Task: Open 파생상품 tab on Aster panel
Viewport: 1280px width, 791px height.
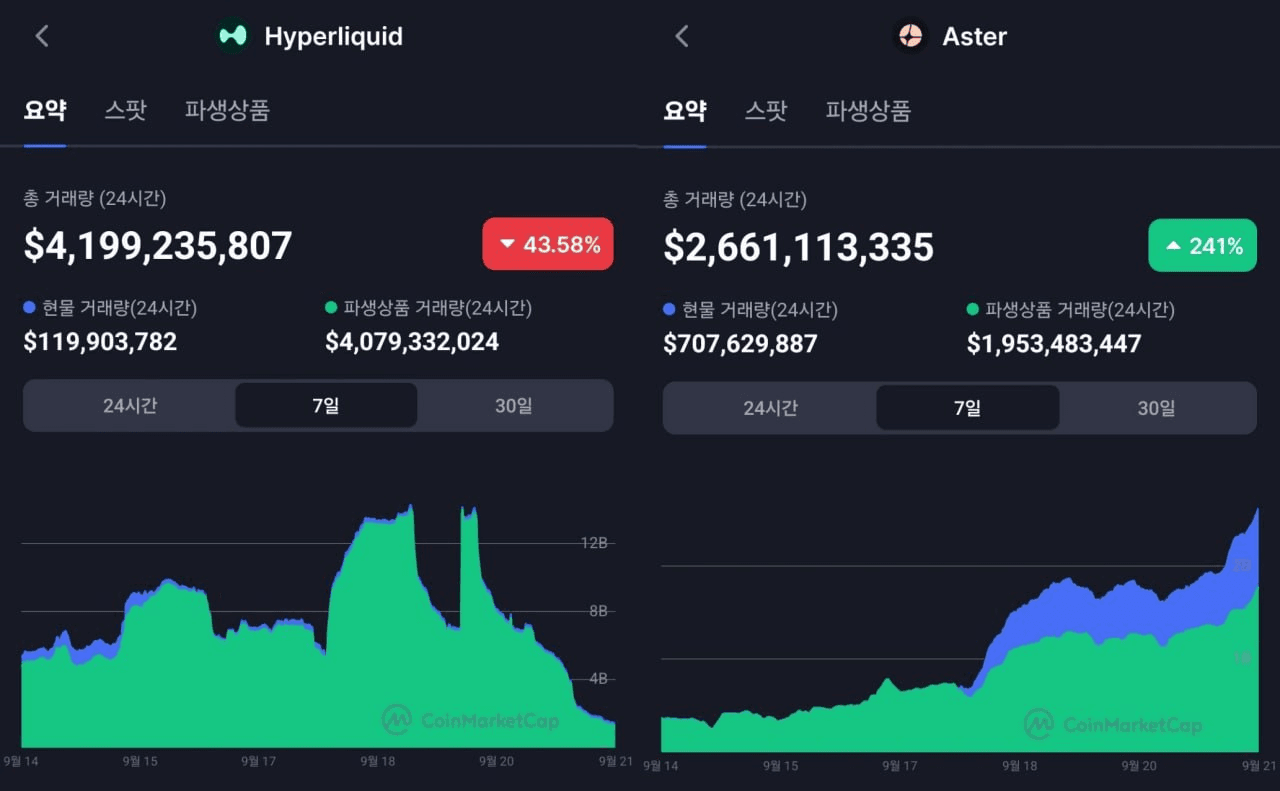Action: point(868,110)
